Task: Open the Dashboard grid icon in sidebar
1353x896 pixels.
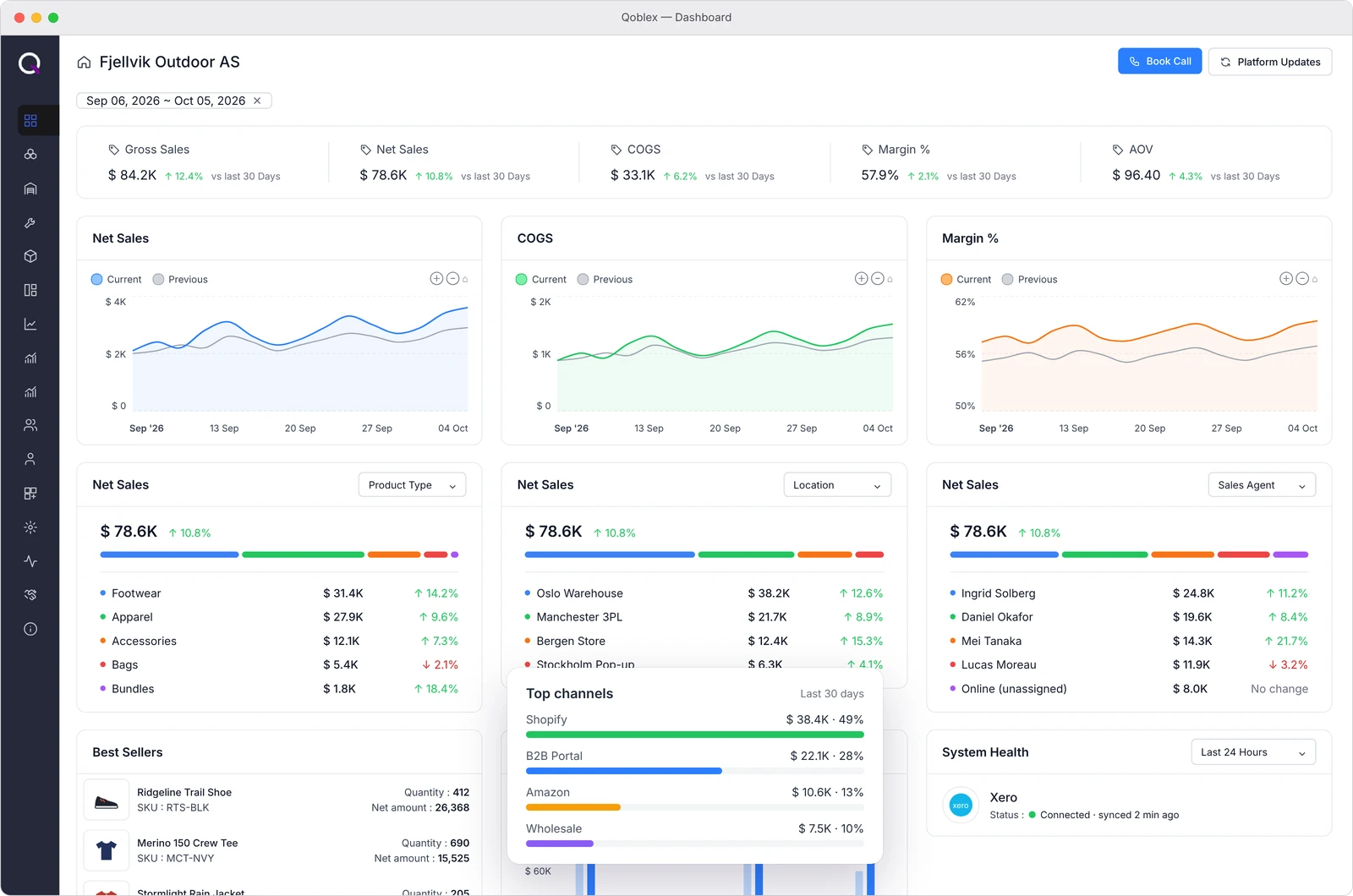Action: point(30,121)
